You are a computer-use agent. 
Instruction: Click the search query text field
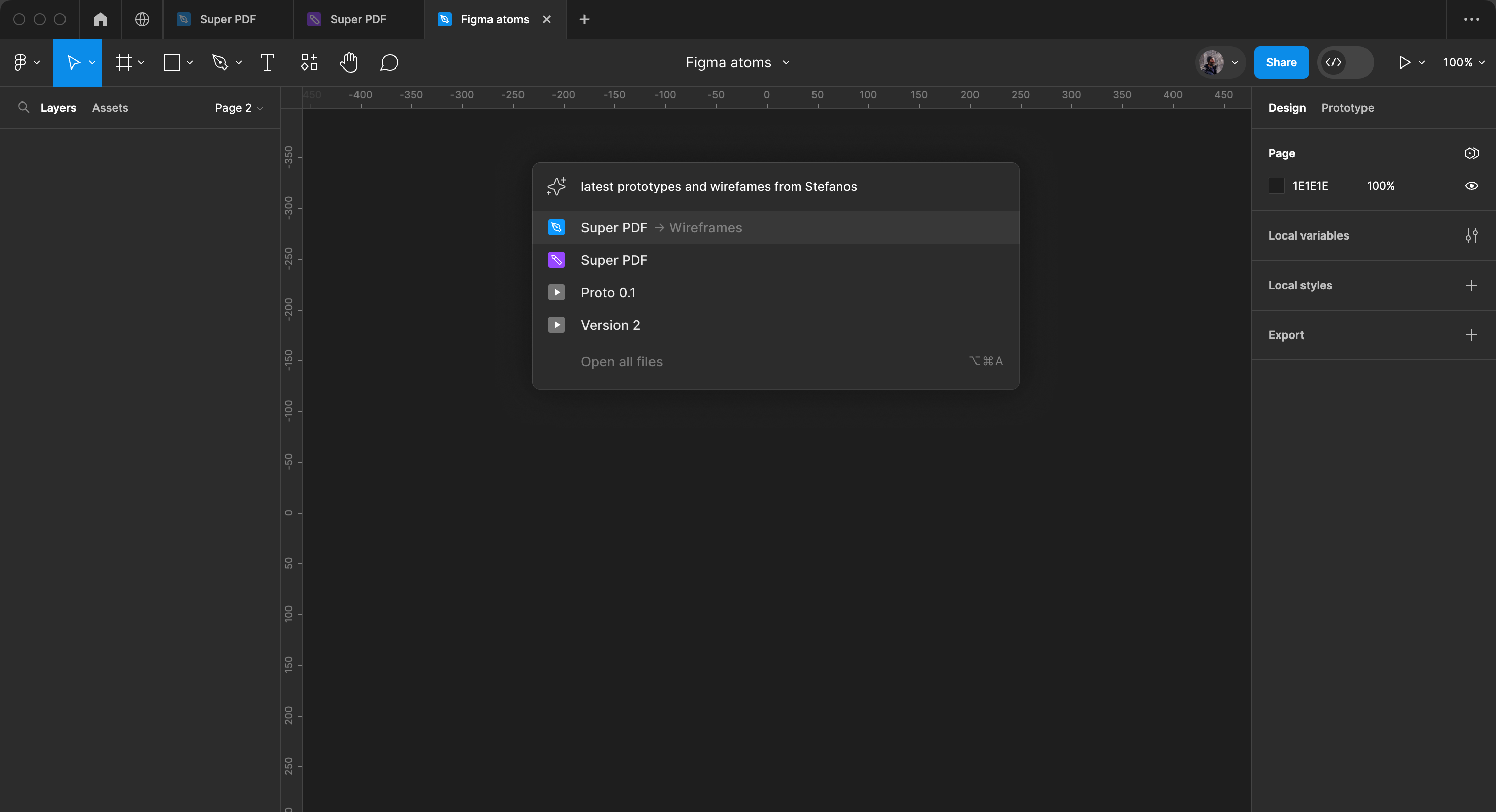click(x=719, y=186)
